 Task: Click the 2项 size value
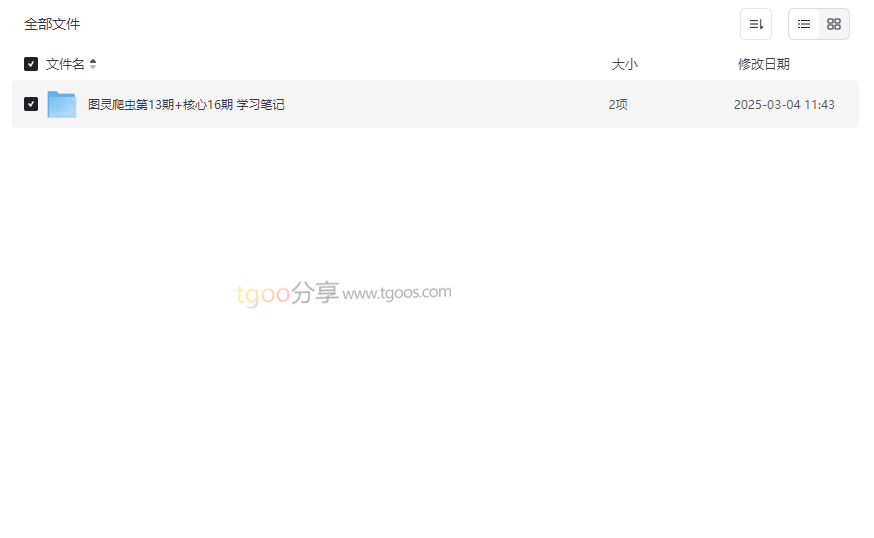tap(618, 104)
